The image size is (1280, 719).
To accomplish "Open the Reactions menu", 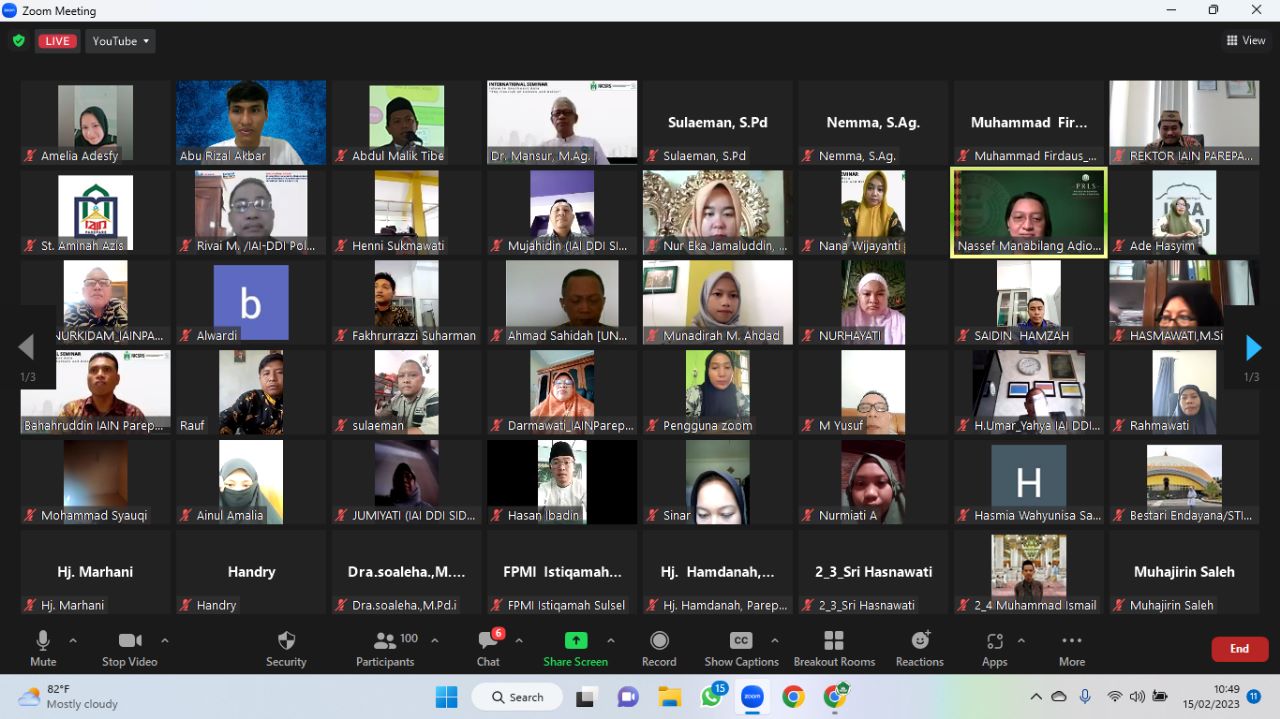I will click(919, 647).
